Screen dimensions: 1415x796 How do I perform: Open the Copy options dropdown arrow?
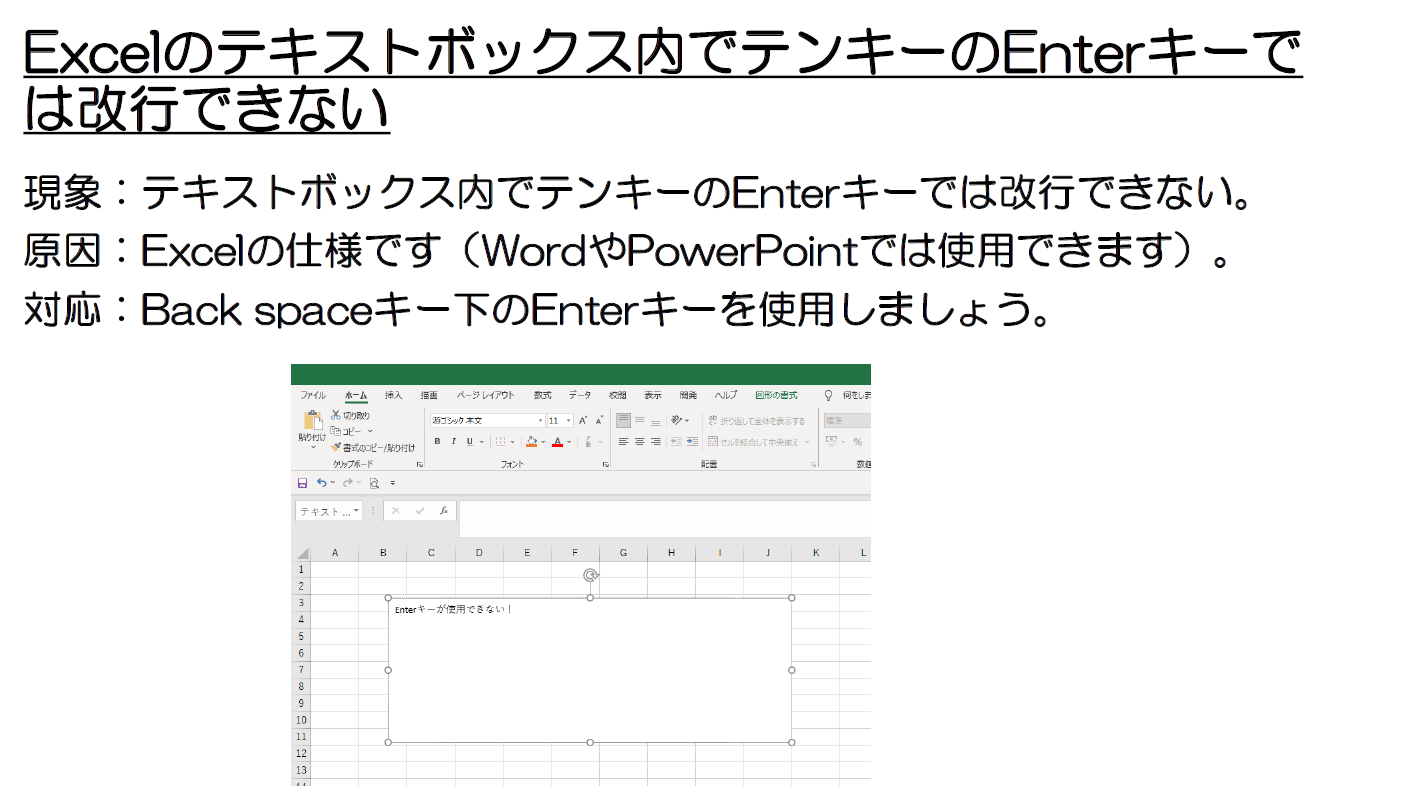coord(370,431)
